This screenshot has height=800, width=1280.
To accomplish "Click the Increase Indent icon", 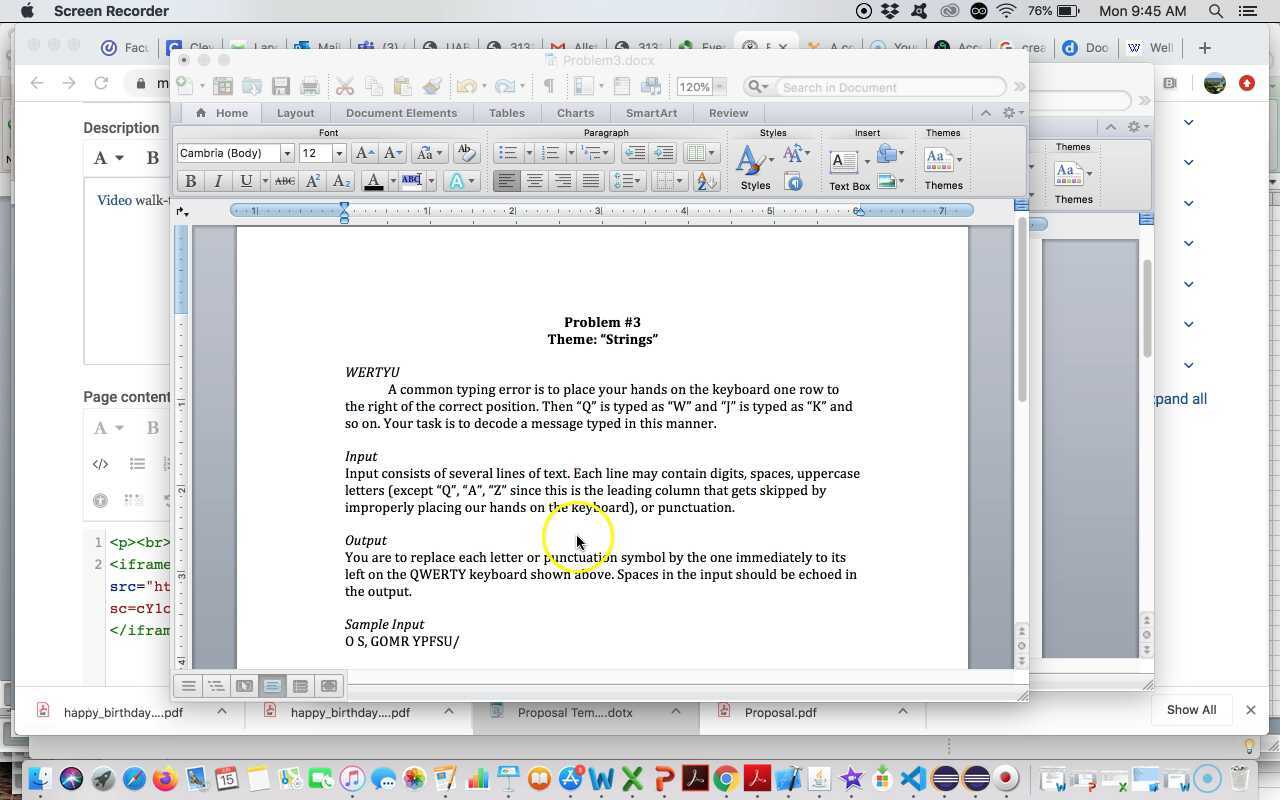I will coord(663,153).
